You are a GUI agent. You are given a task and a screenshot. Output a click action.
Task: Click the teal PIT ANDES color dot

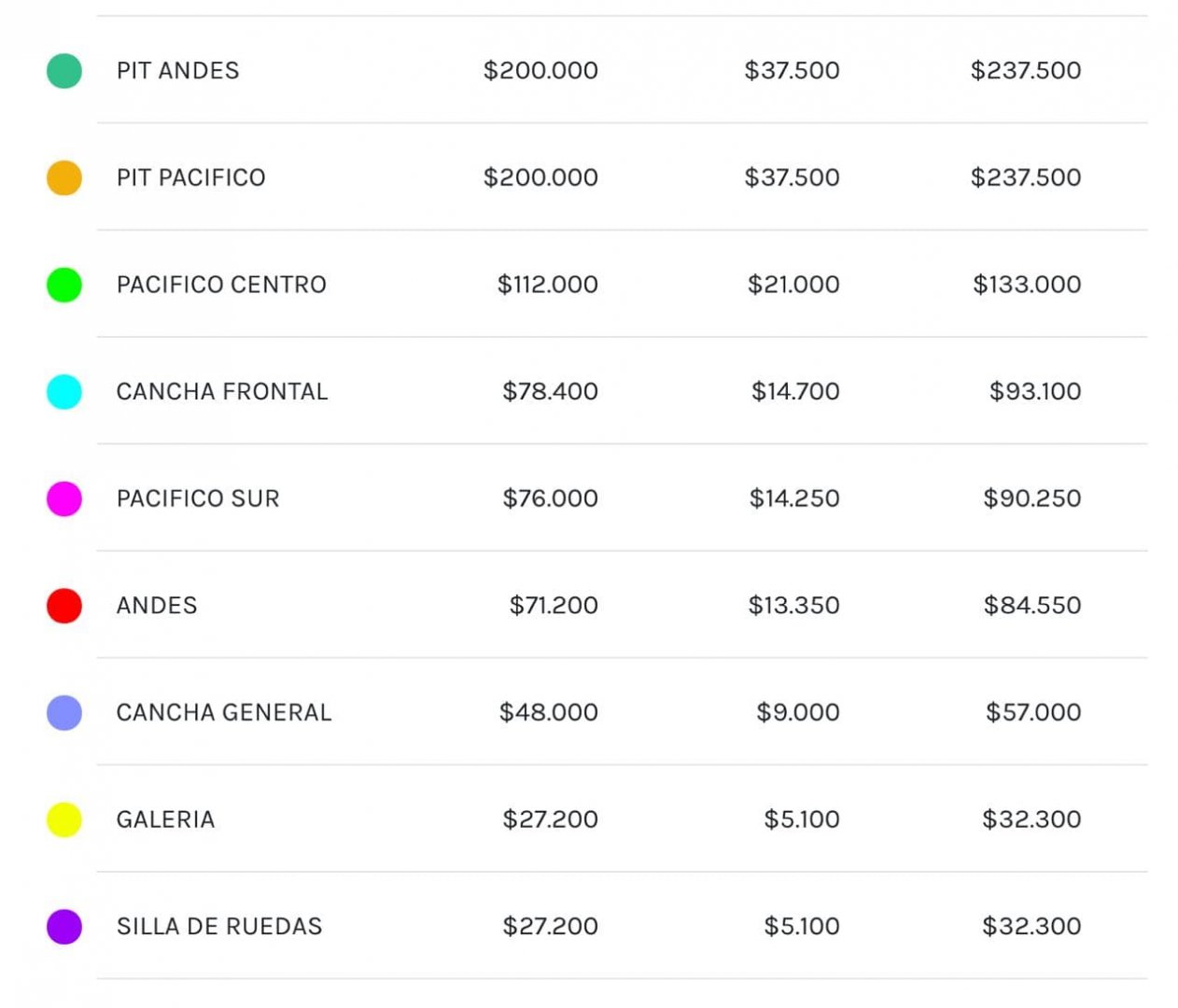point(64,71)
